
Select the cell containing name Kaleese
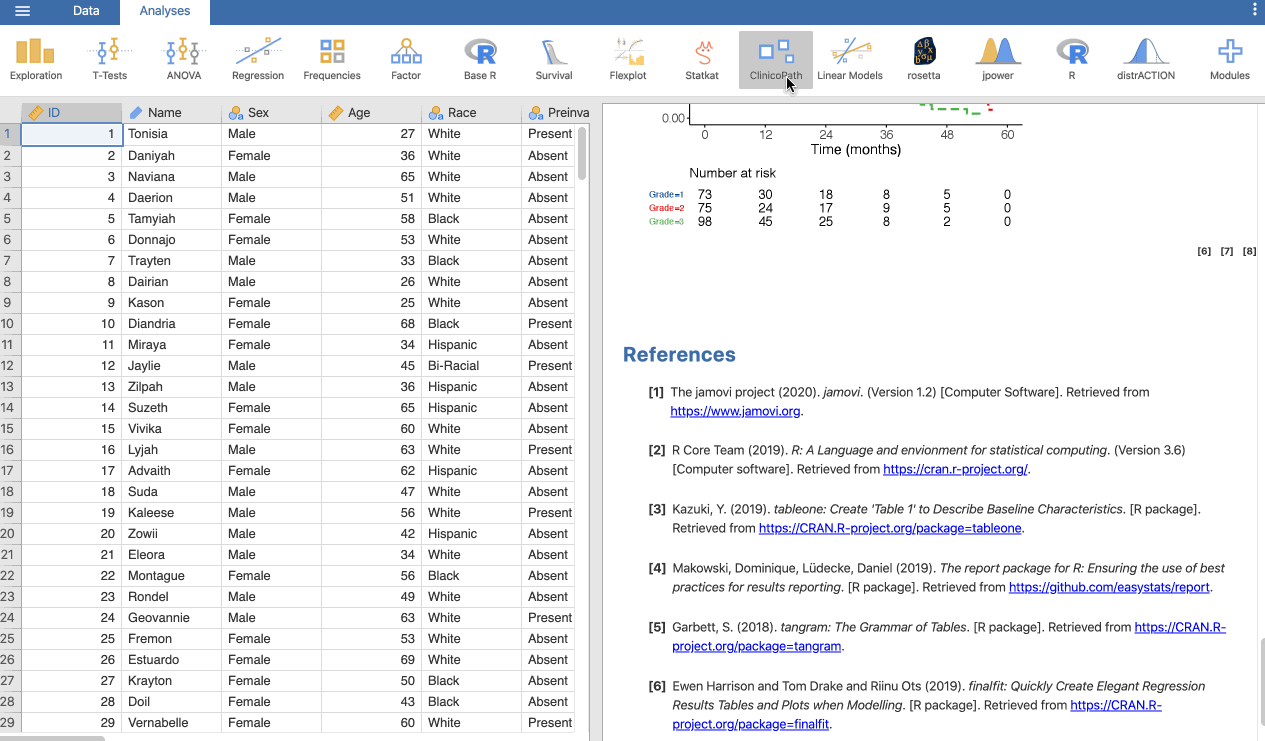coord(171,512)
